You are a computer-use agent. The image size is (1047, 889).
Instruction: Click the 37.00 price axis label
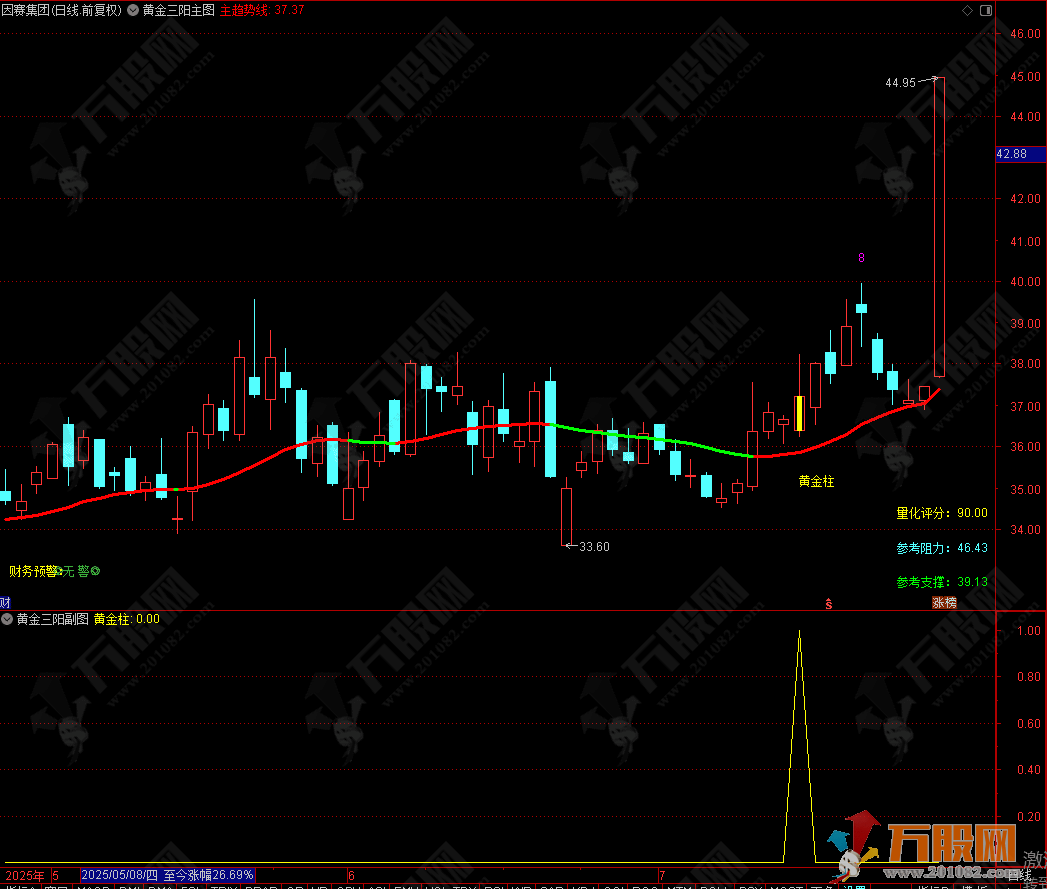[x=1025, y=407]
